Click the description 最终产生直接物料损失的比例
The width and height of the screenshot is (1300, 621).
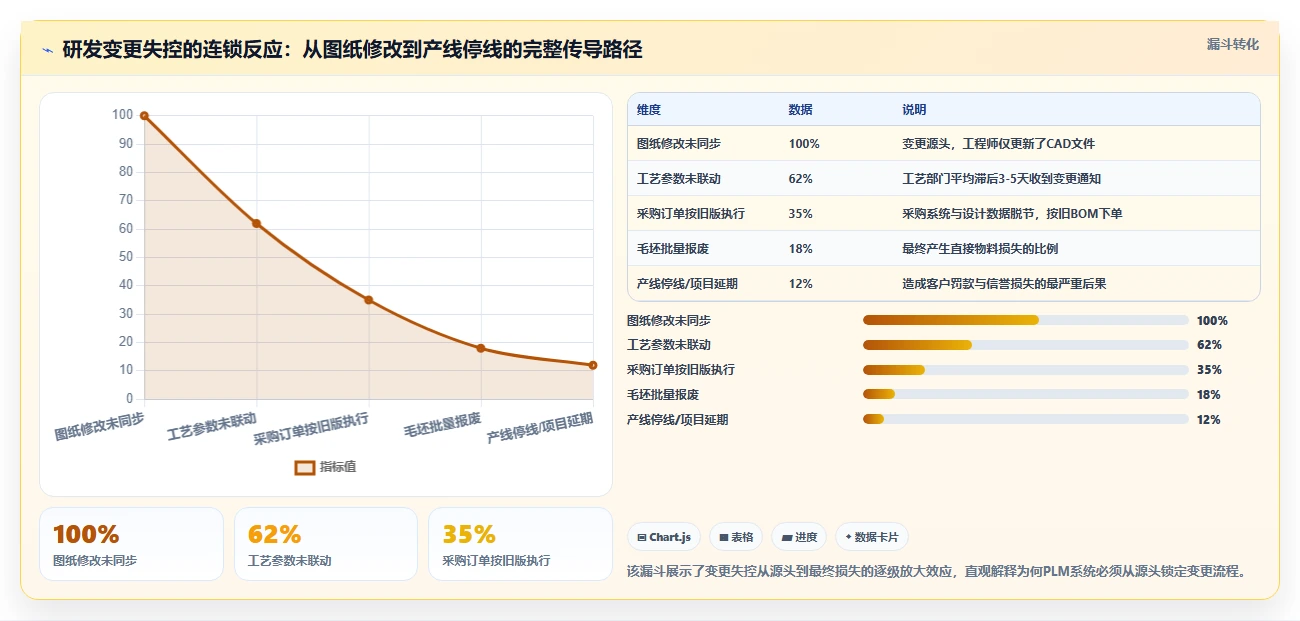(x=980, y=249)
